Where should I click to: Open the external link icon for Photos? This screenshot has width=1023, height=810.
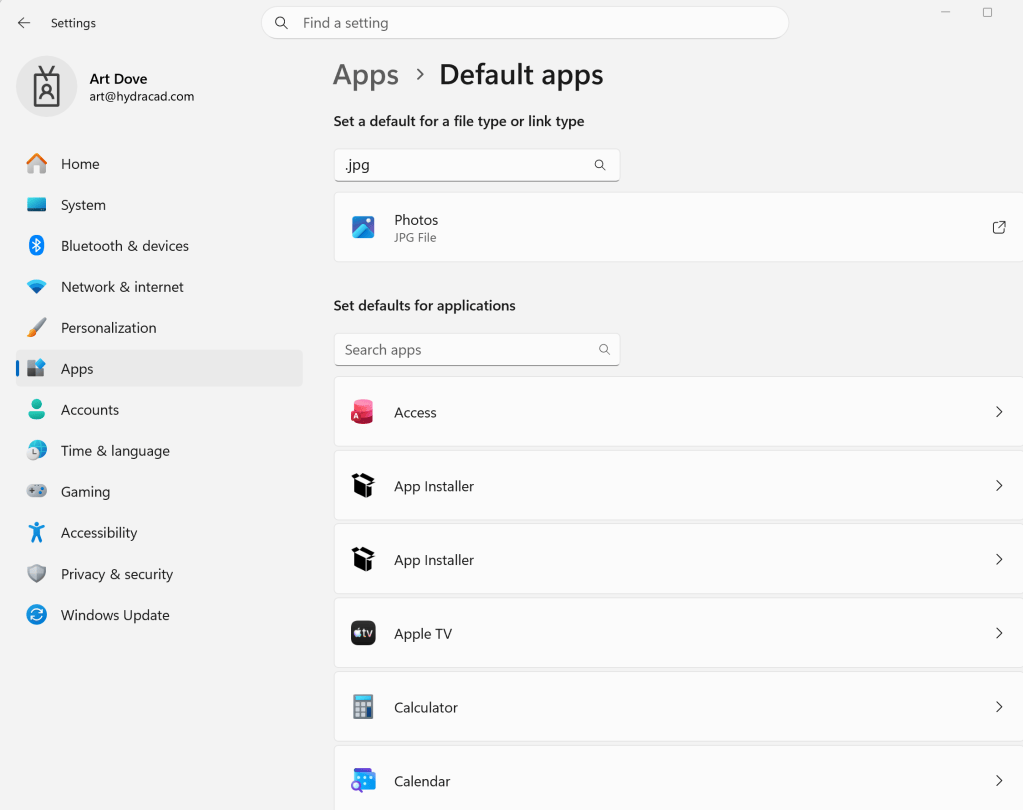pyautogui.click(x=998, y=227)
